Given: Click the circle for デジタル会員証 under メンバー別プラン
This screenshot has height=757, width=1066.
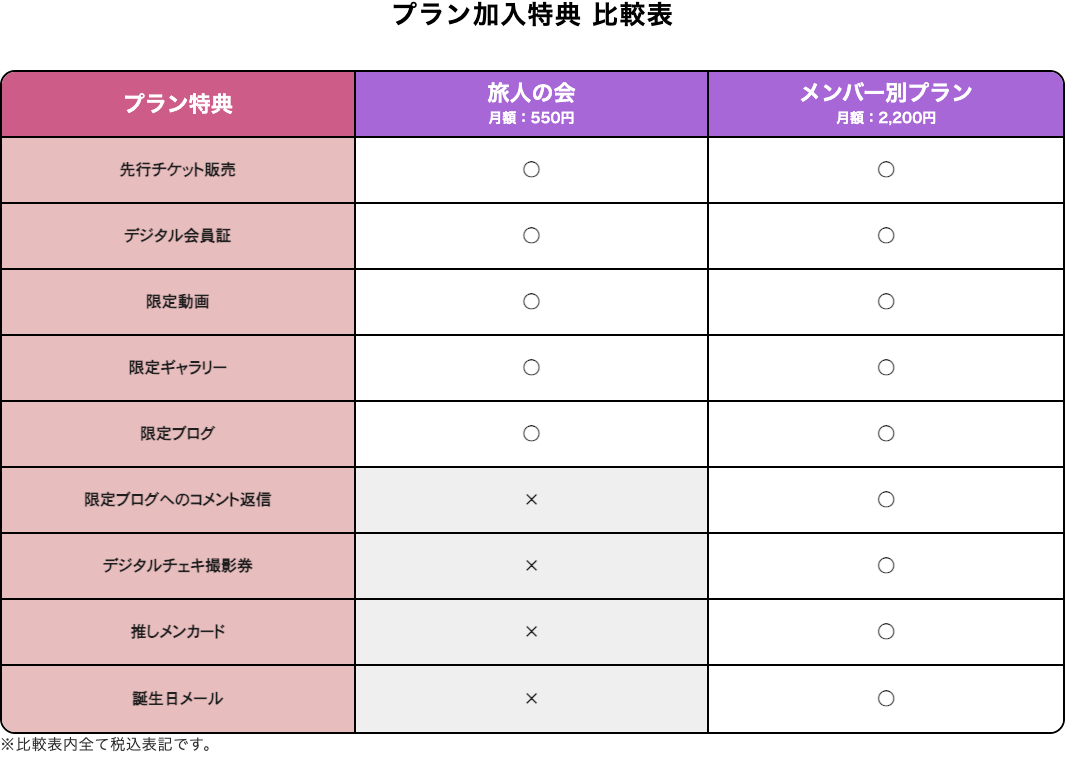Looking at the screenshot, I should [x=885, y=236].
